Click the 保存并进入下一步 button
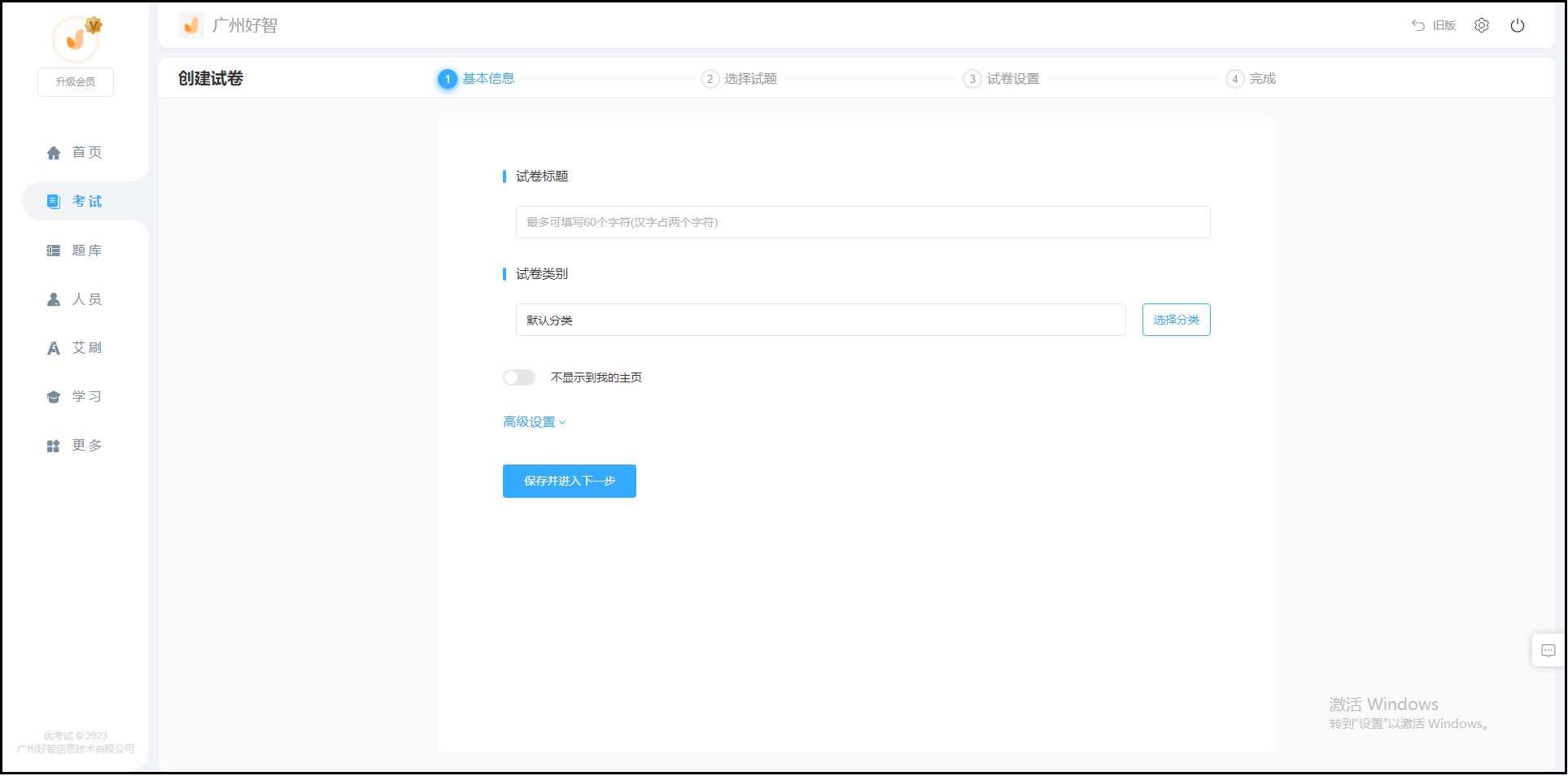Viewport: 1568px width, 776px height. (569, 481)
